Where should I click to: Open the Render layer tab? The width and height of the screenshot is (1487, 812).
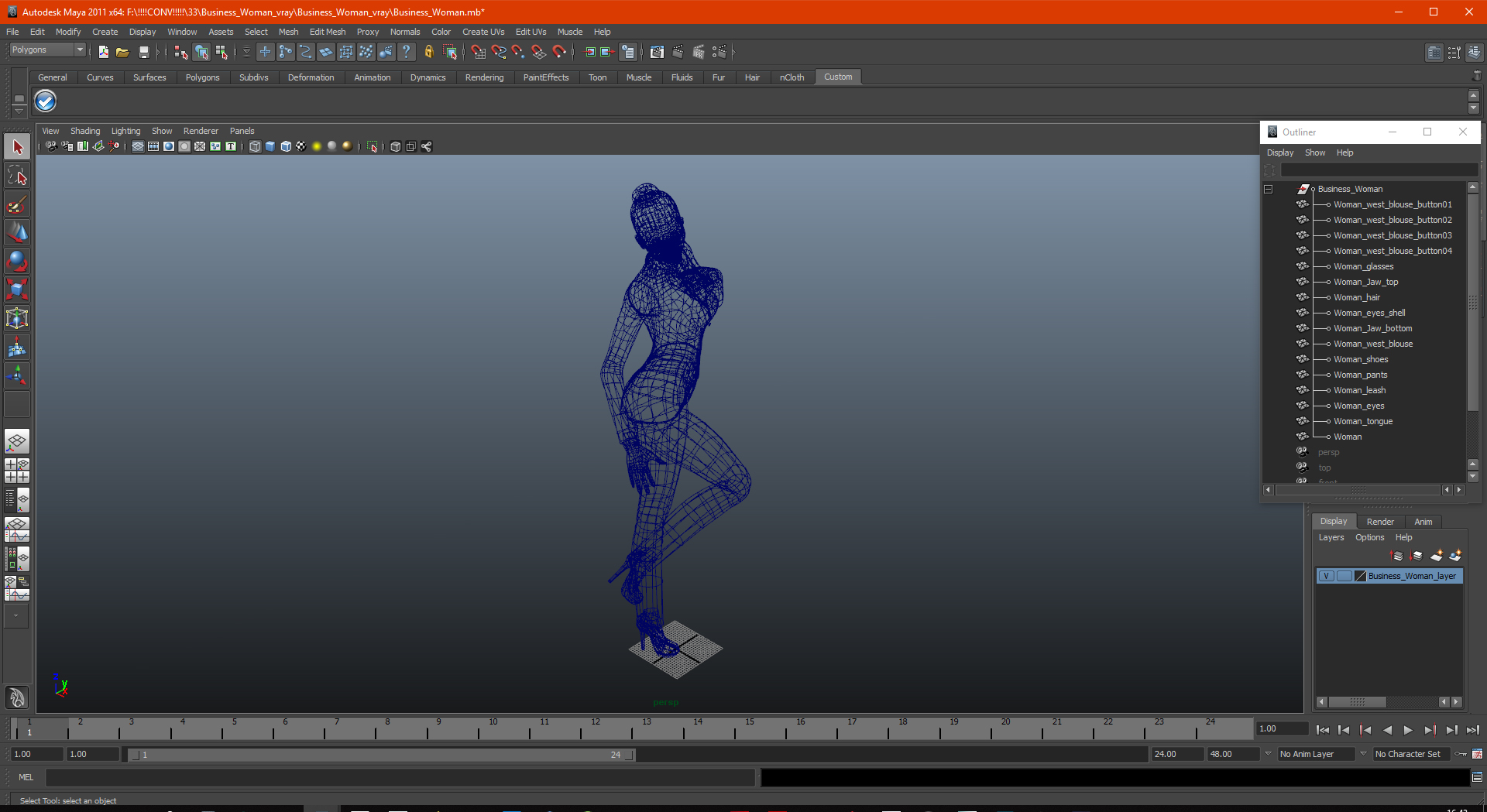(x=1380, y=522)
